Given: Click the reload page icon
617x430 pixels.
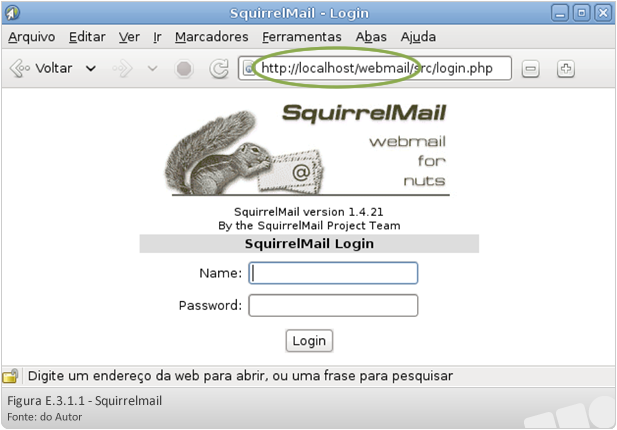Looking at the screenshot, I should 219,68.
